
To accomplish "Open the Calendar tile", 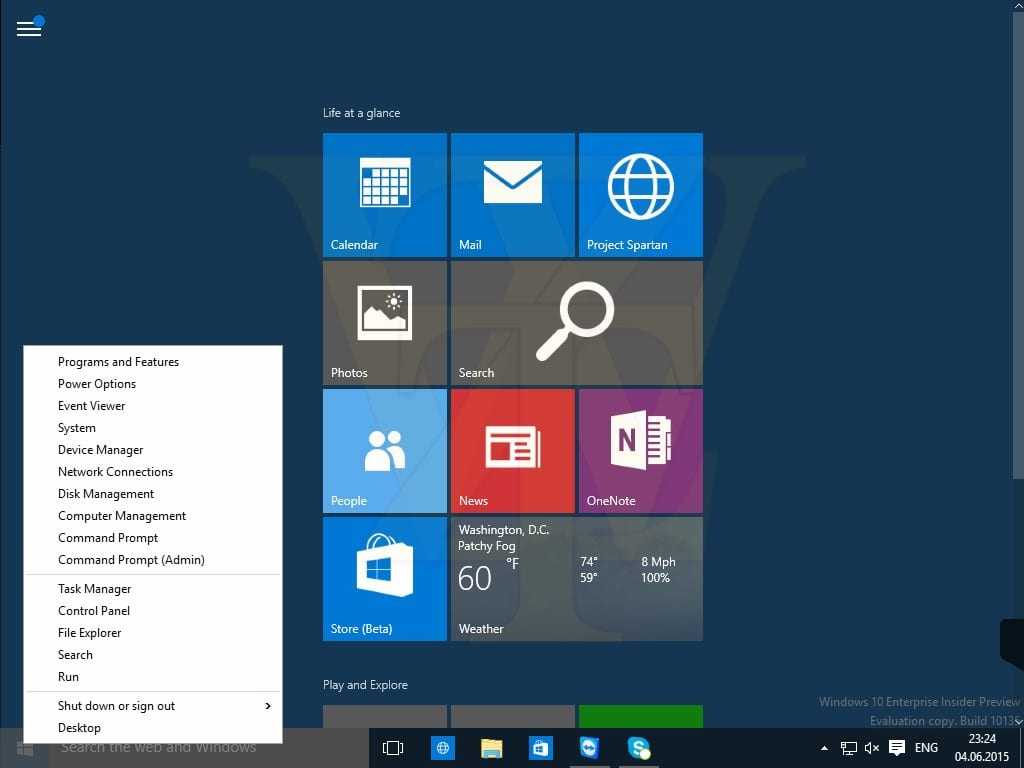I will click(x=384, y=194).
